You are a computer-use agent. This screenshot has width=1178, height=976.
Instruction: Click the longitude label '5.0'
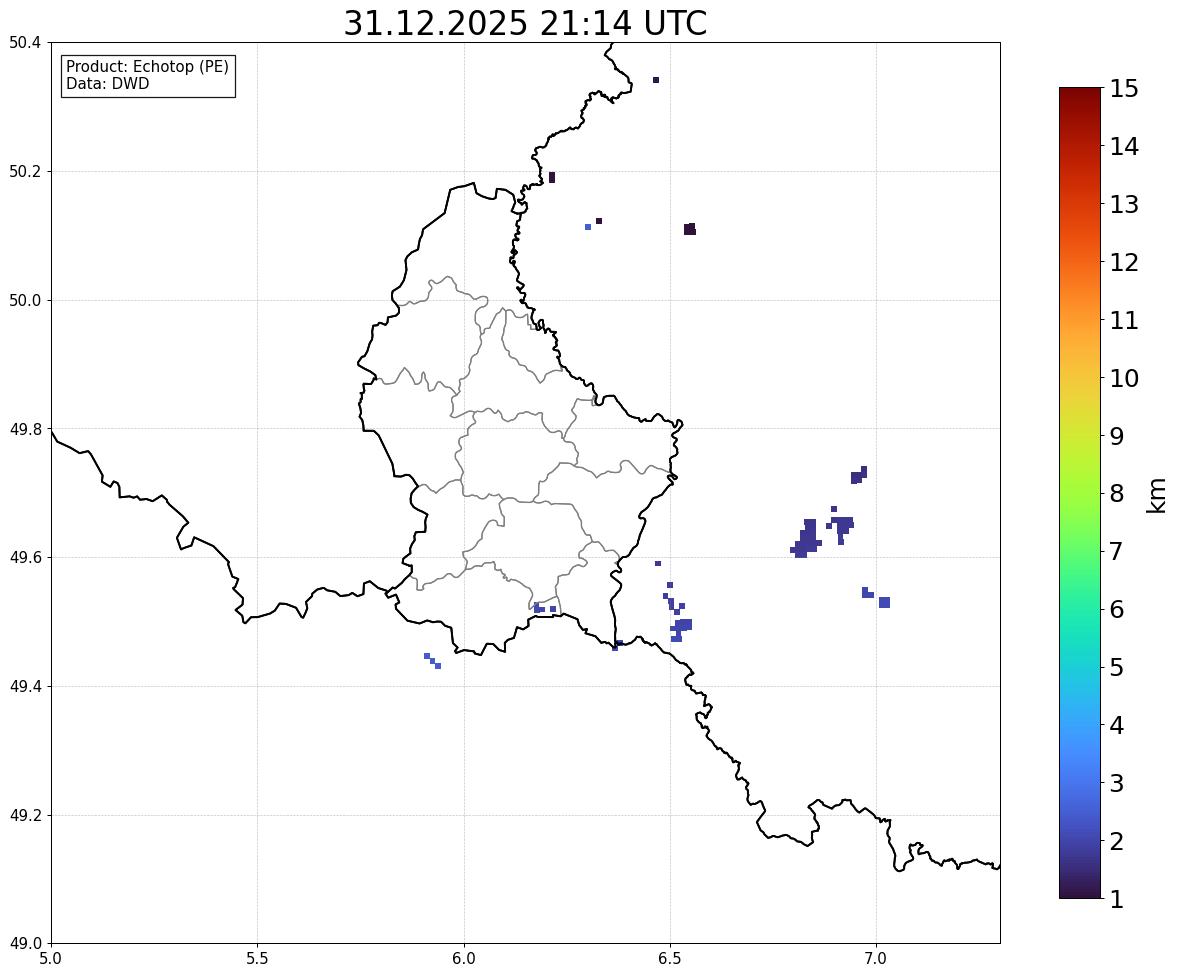[51, 959]
